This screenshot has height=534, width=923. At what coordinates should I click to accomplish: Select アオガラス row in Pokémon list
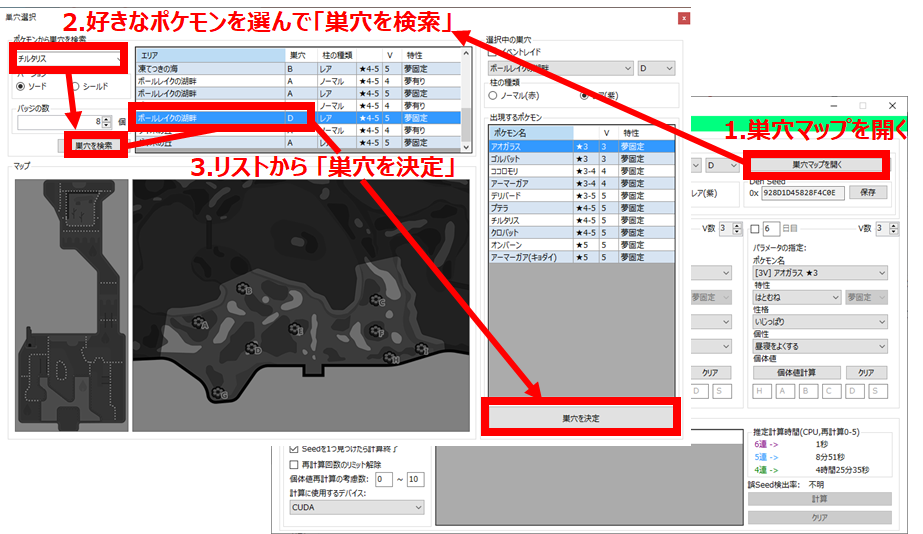click(582, 146)
